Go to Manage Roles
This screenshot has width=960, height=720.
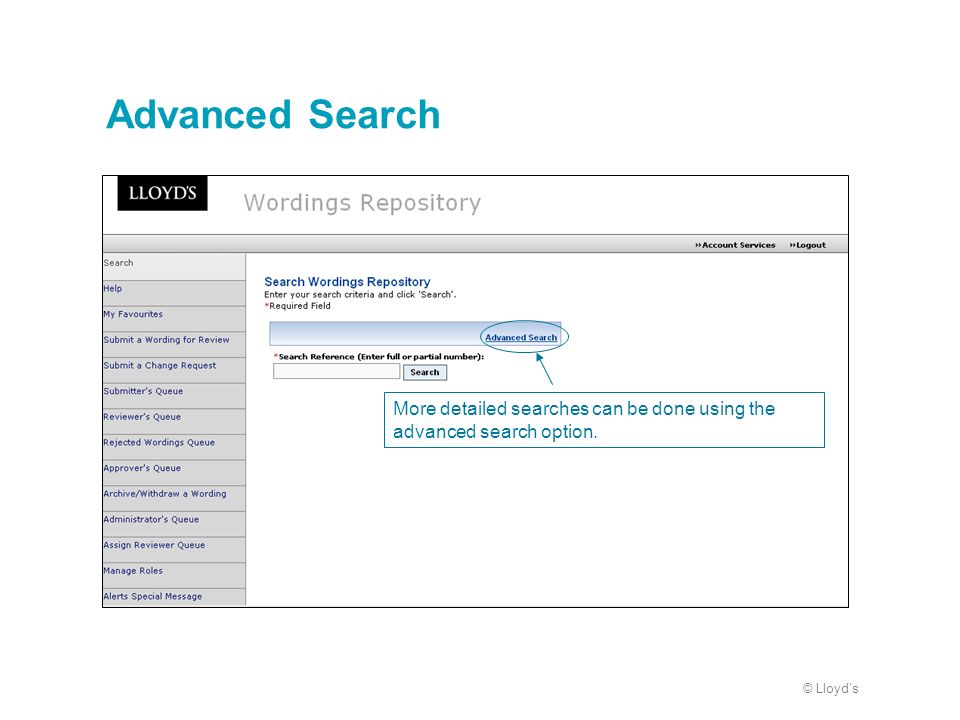coord(174,576)
